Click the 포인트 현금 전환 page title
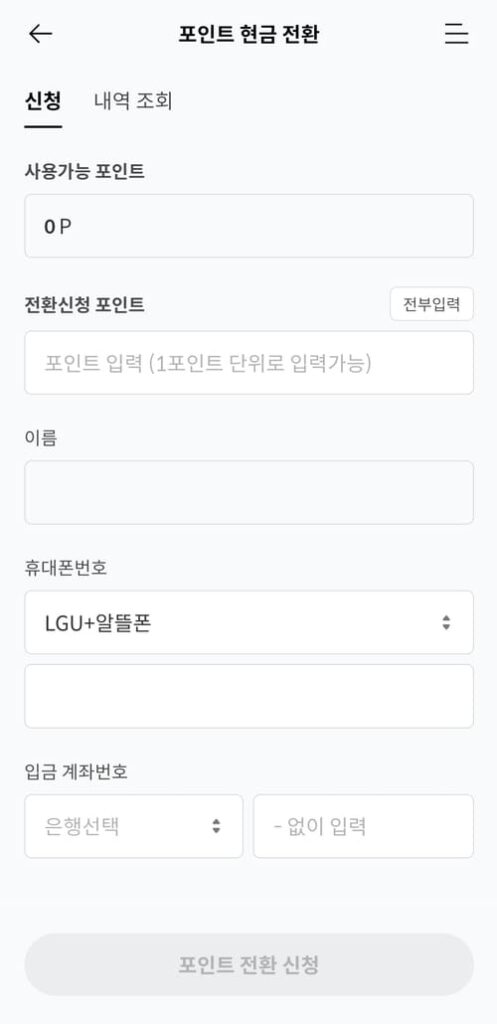The image size is (497, 1024). coord(249,34)
